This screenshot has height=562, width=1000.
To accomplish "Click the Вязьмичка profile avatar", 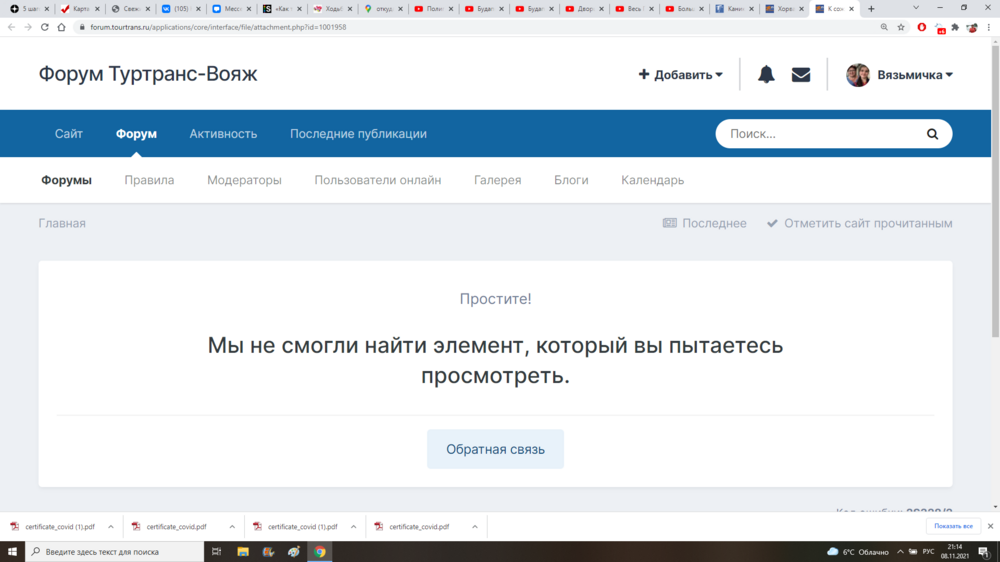I will [858, 75].
